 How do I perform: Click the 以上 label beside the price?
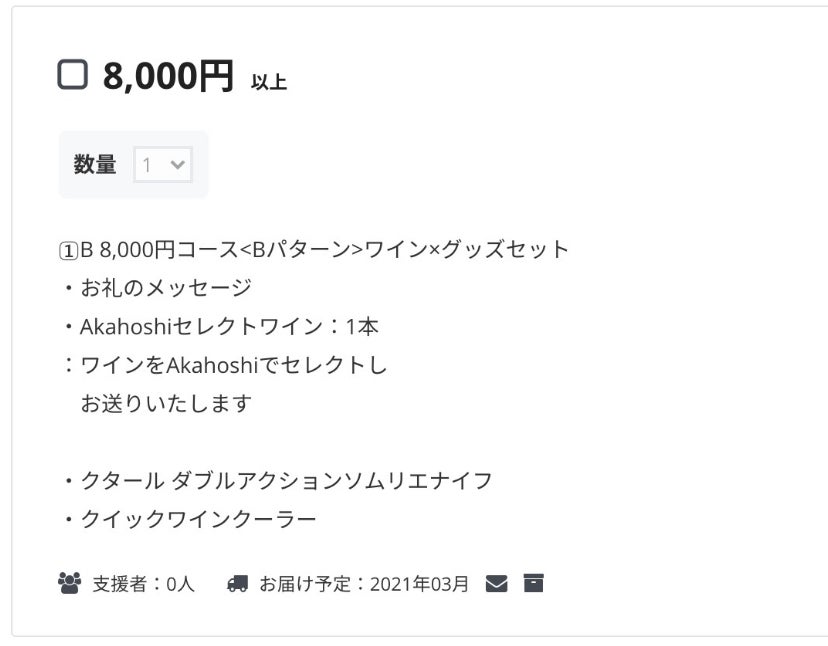268,82
